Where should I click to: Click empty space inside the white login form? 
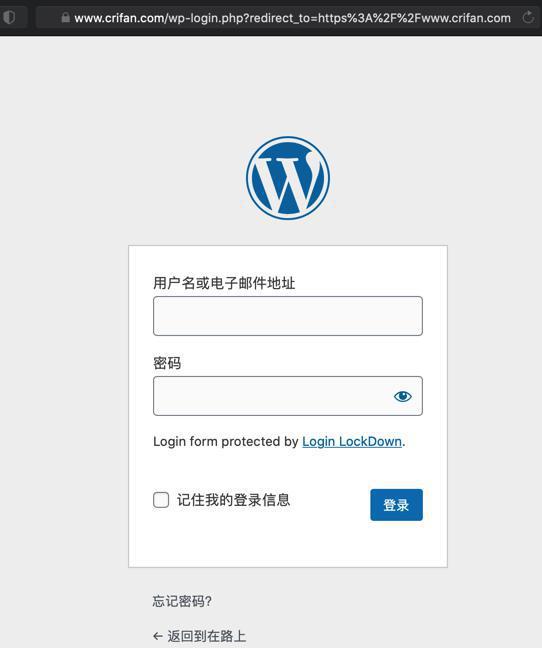[x=288, y=546]
